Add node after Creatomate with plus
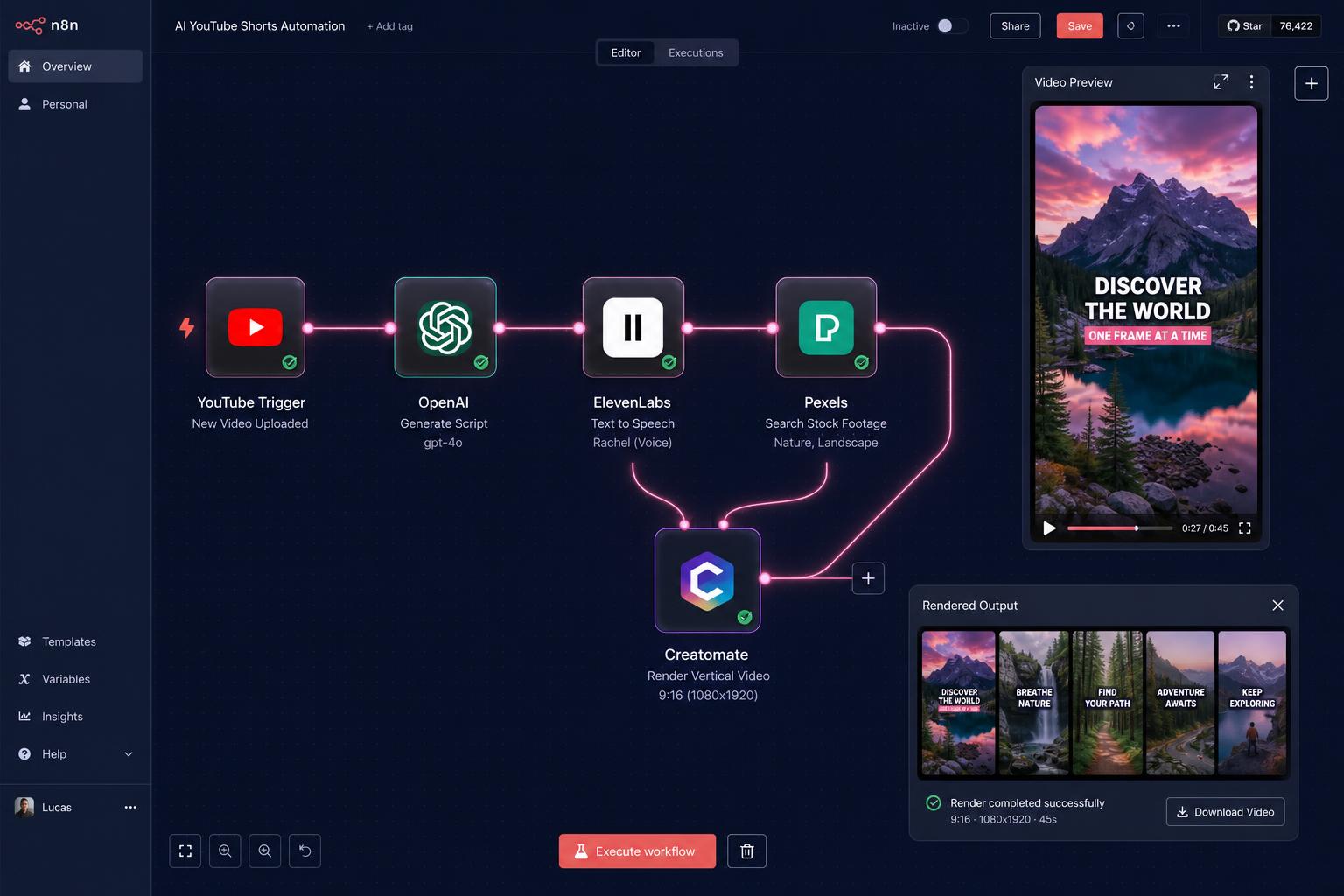 tap(868, 578)
